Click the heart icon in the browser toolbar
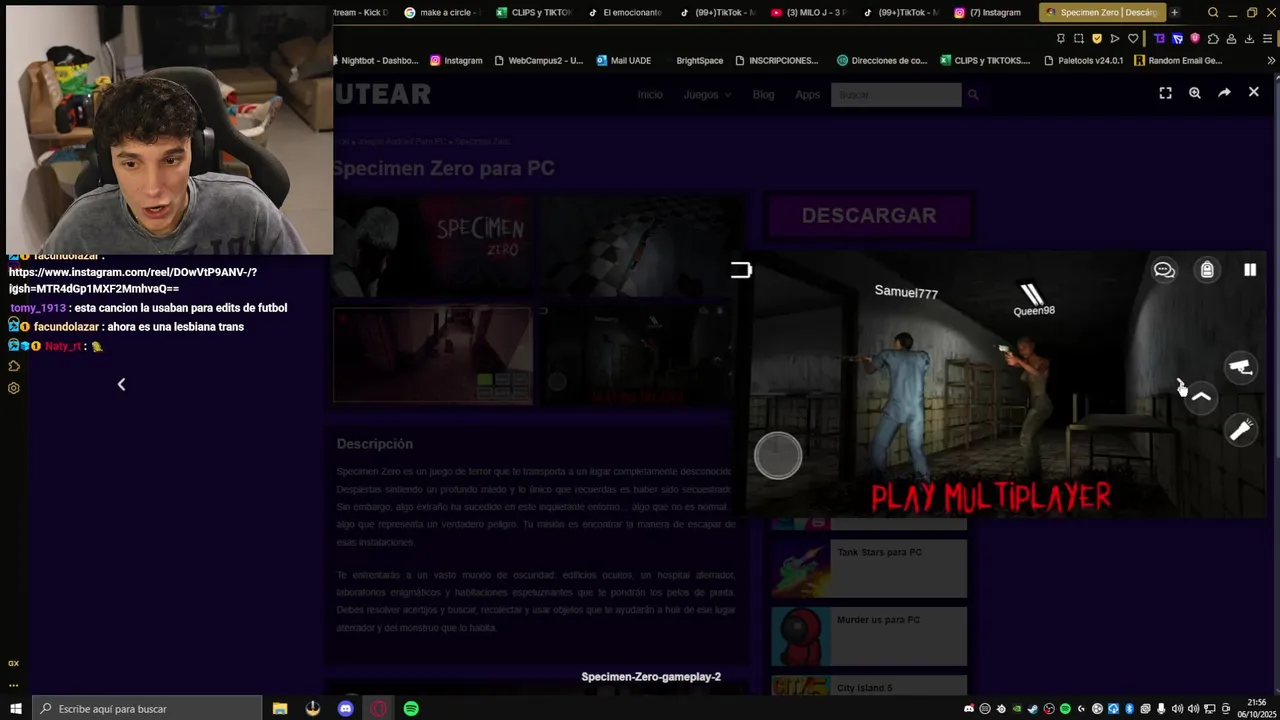This screenshot has height=720, width=1280. pos(1133,38)
